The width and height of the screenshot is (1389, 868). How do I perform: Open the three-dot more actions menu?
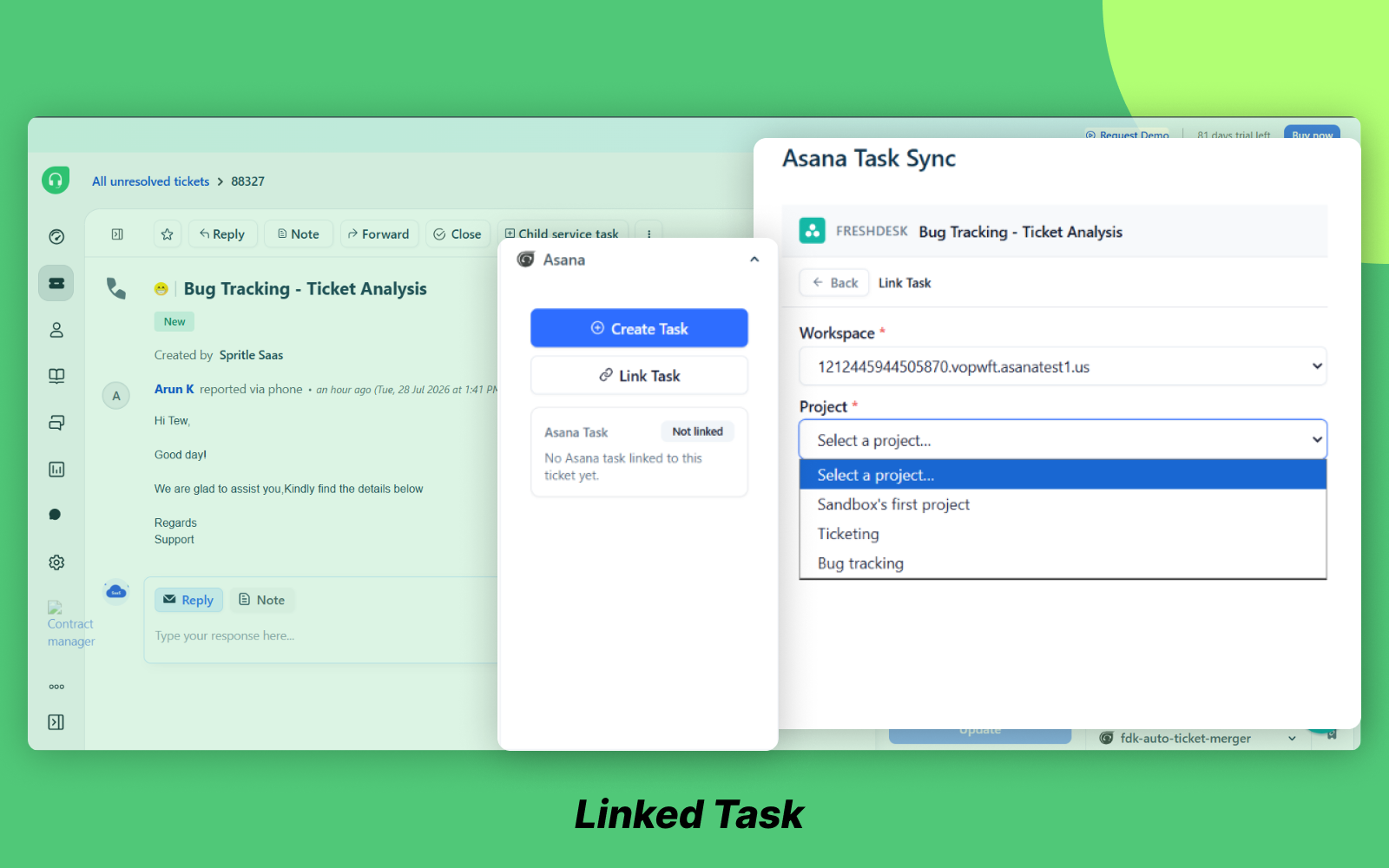[x=649, y=234]
